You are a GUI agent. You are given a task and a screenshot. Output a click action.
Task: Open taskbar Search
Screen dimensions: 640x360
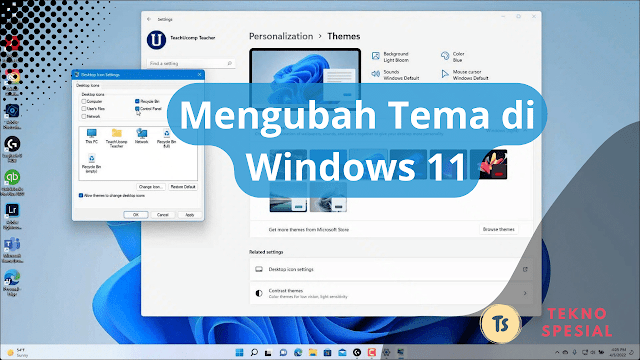(254, 352)
